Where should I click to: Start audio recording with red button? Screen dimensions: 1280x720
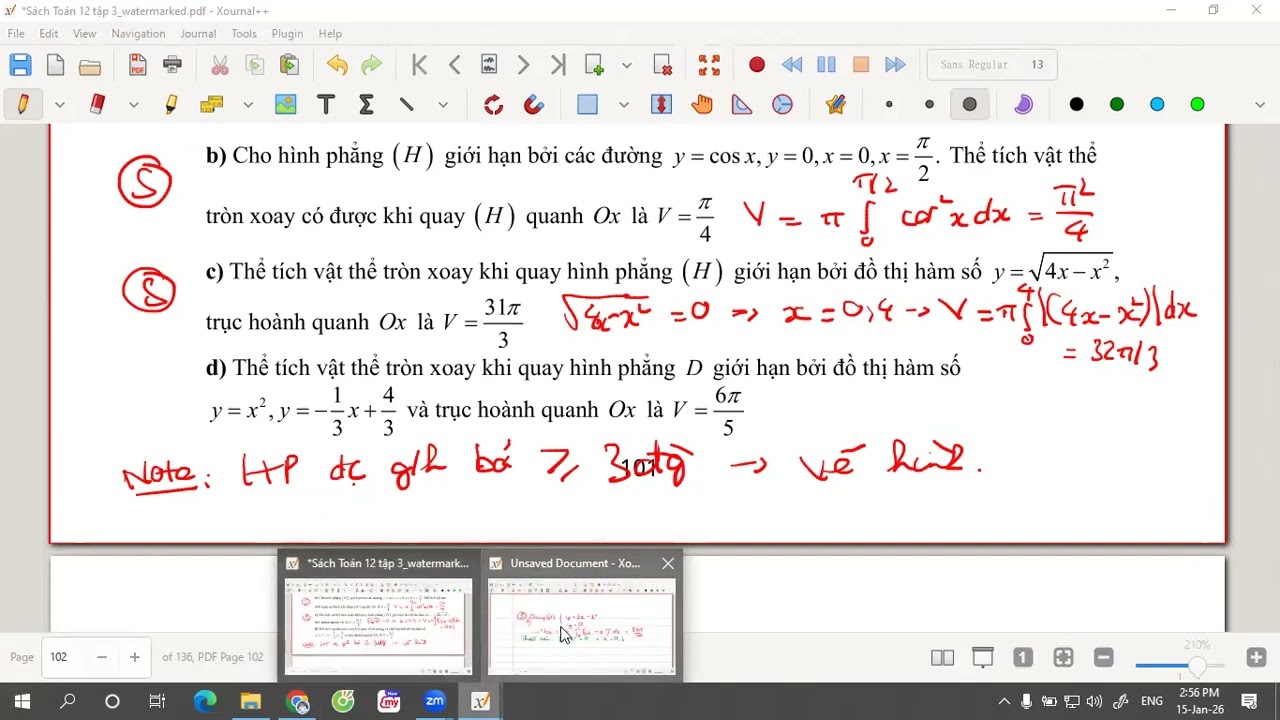[757, 65]
